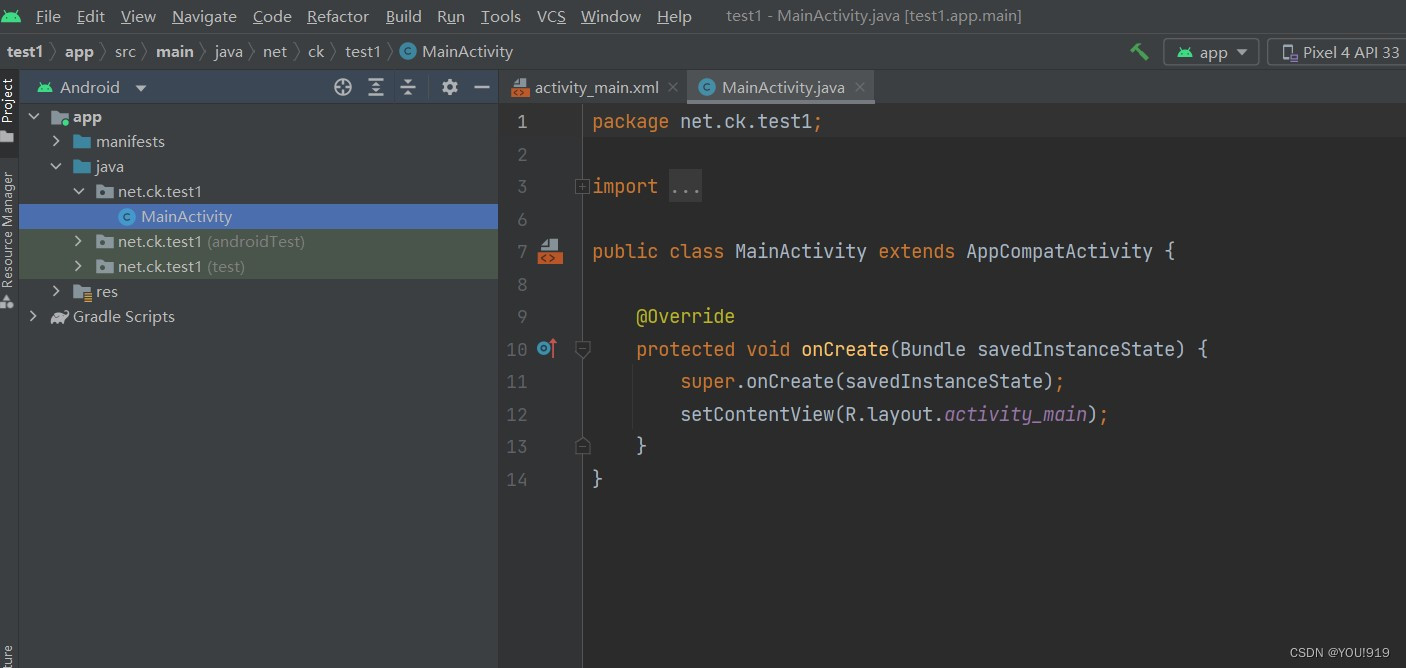Collapse the java folder
1406x668 pixels.
click(x=57, y=167)
